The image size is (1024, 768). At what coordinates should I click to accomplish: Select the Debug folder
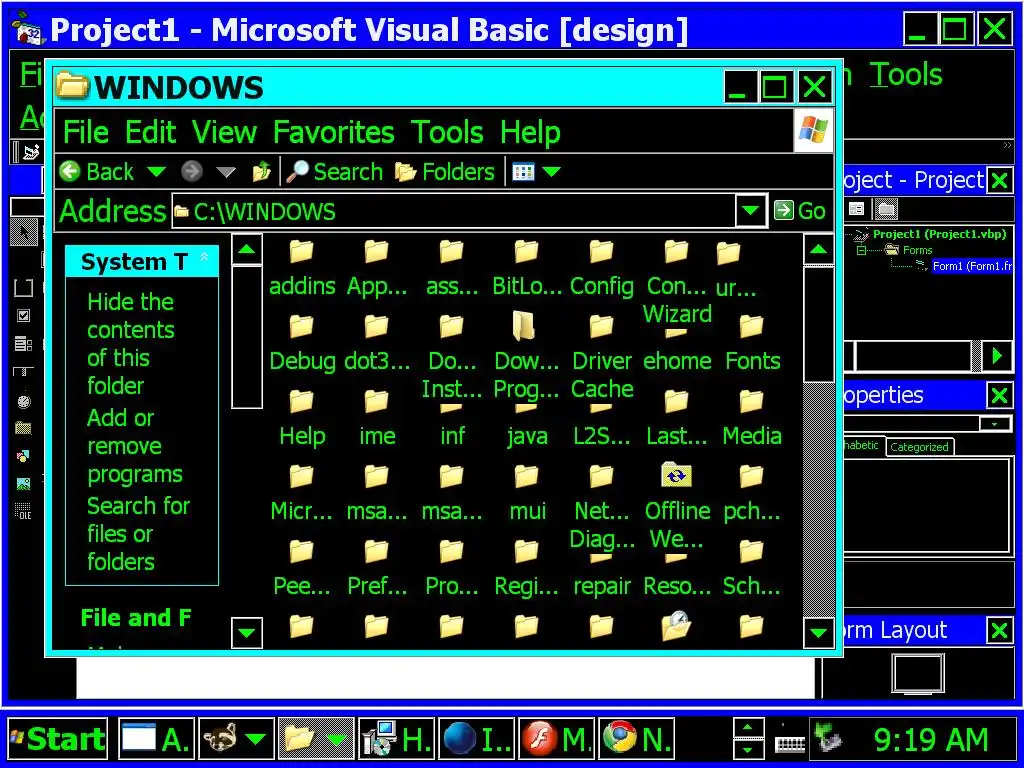tap(302, 345)
